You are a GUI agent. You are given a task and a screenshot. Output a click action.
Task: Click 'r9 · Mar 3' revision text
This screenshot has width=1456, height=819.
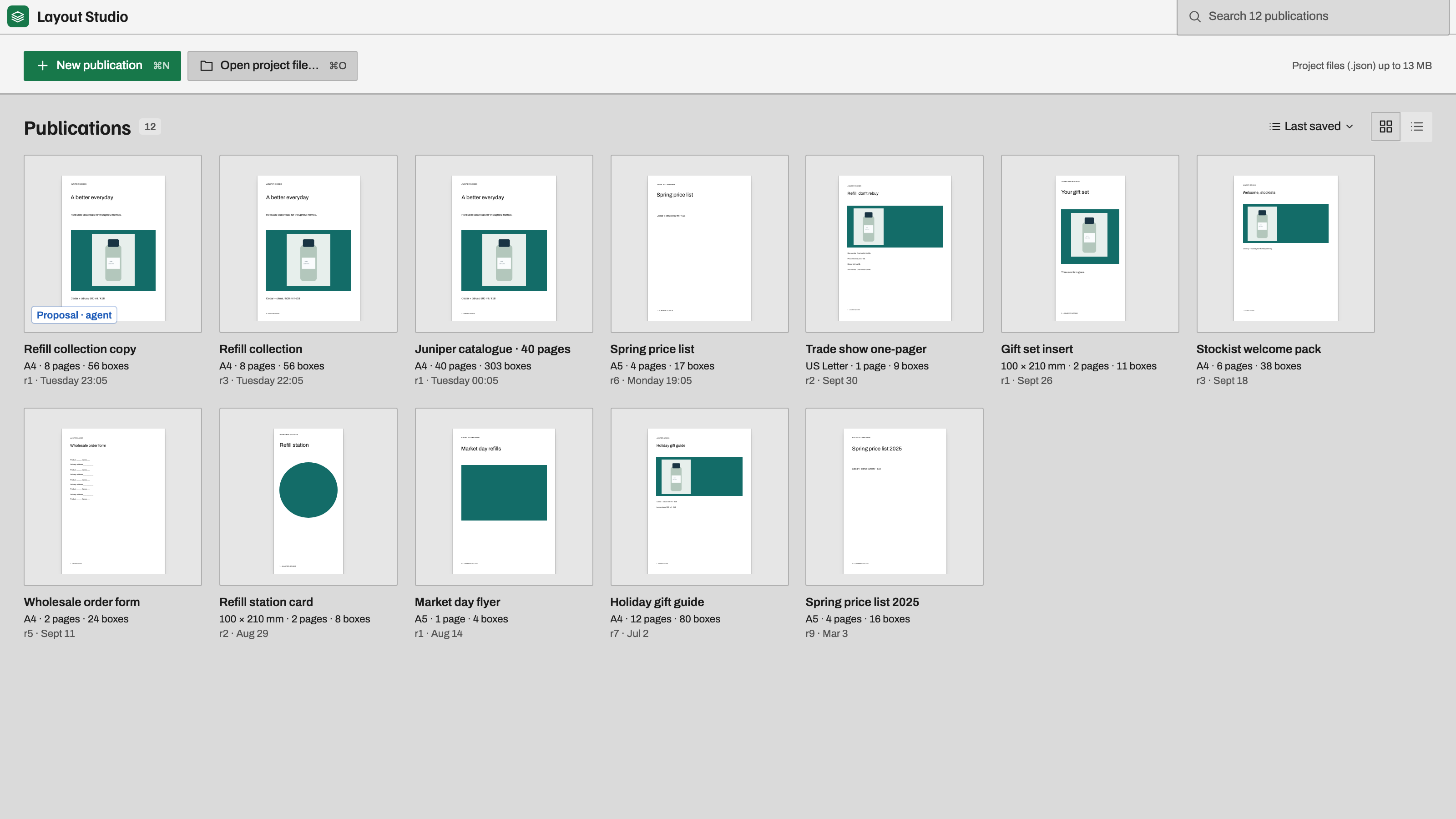pos(826,634)
